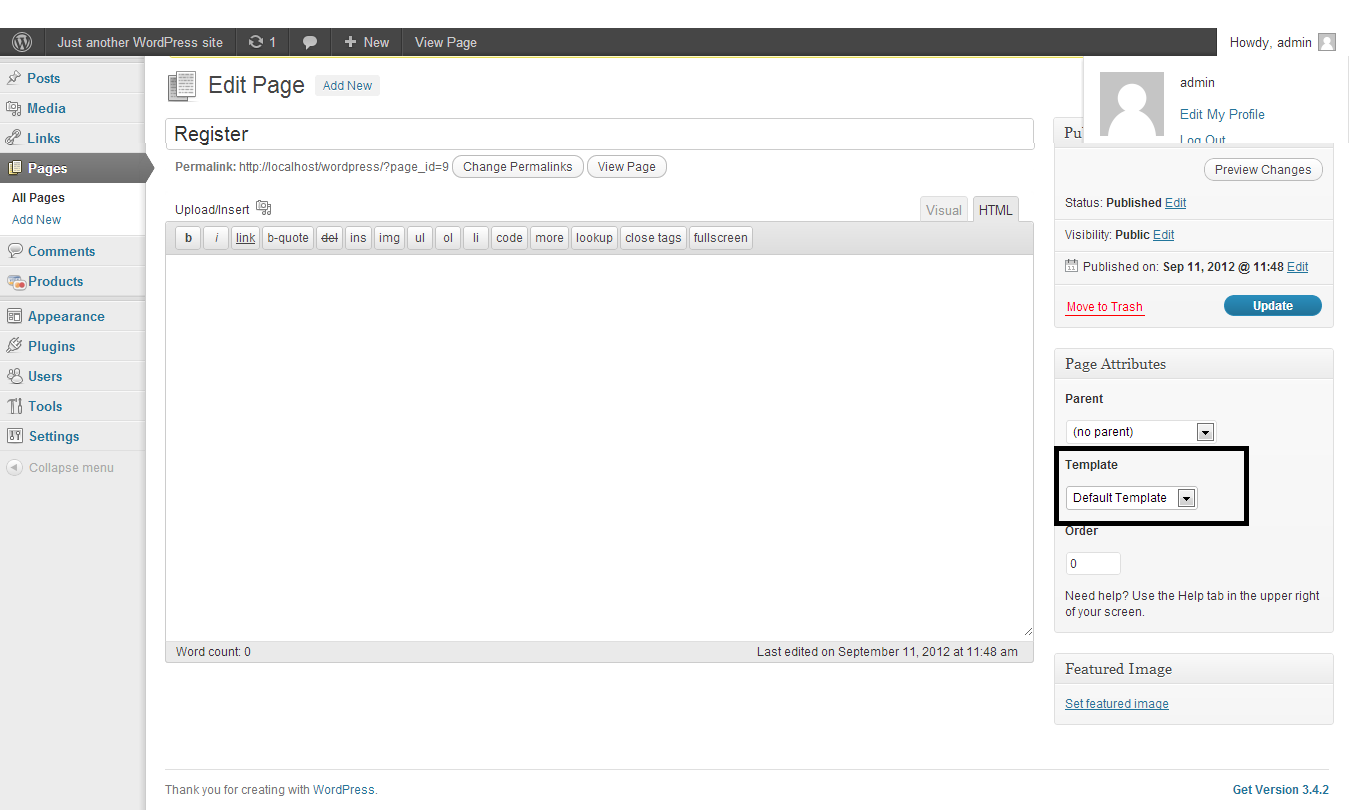Click the Links chain icon
This screenshot has width=1349, height=810.
coord(14,138)
